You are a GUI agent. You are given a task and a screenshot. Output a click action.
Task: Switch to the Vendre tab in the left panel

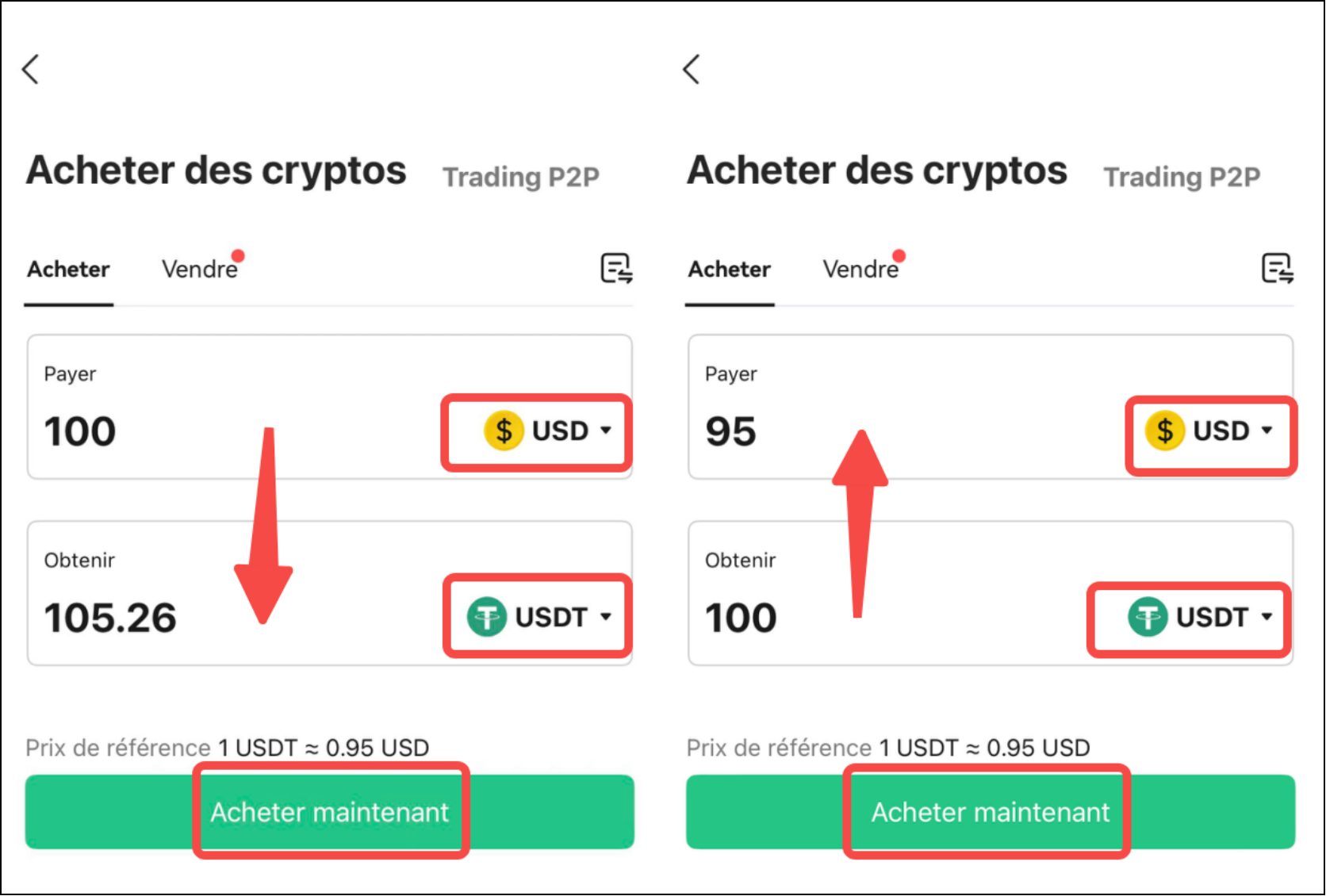click(201, 270)
